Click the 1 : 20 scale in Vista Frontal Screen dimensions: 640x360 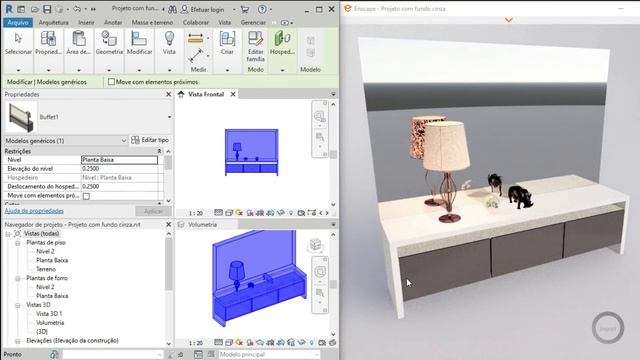(196, 213)
